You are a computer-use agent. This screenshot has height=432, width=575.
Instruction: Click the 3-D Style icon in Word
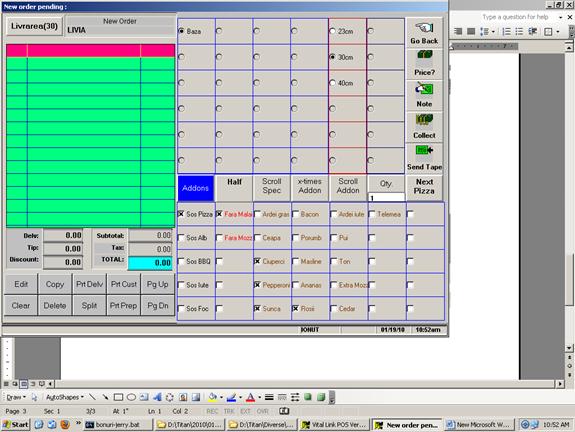pos(321,397)
